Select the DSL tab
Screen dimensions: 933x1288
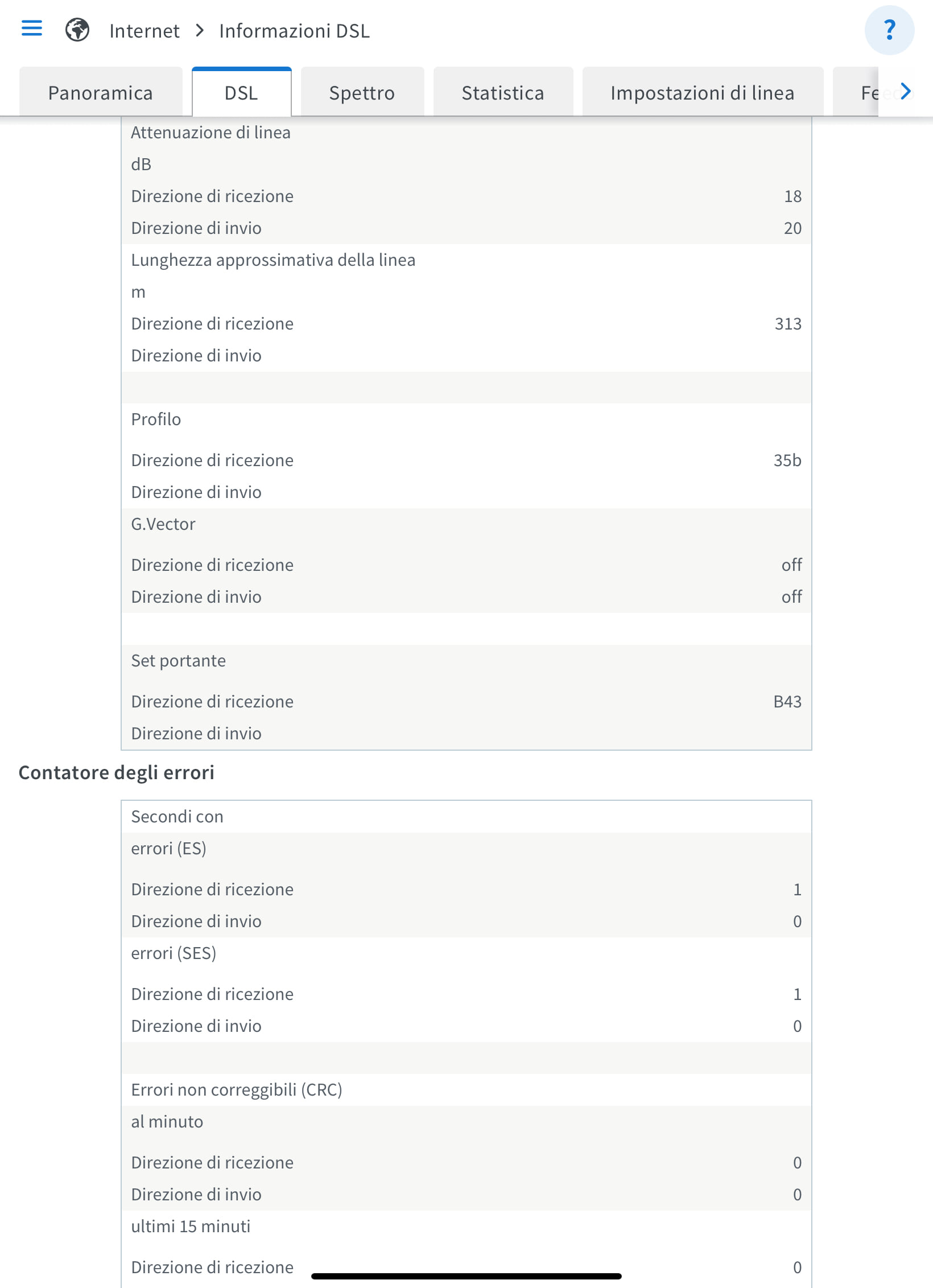coord(242,92)
